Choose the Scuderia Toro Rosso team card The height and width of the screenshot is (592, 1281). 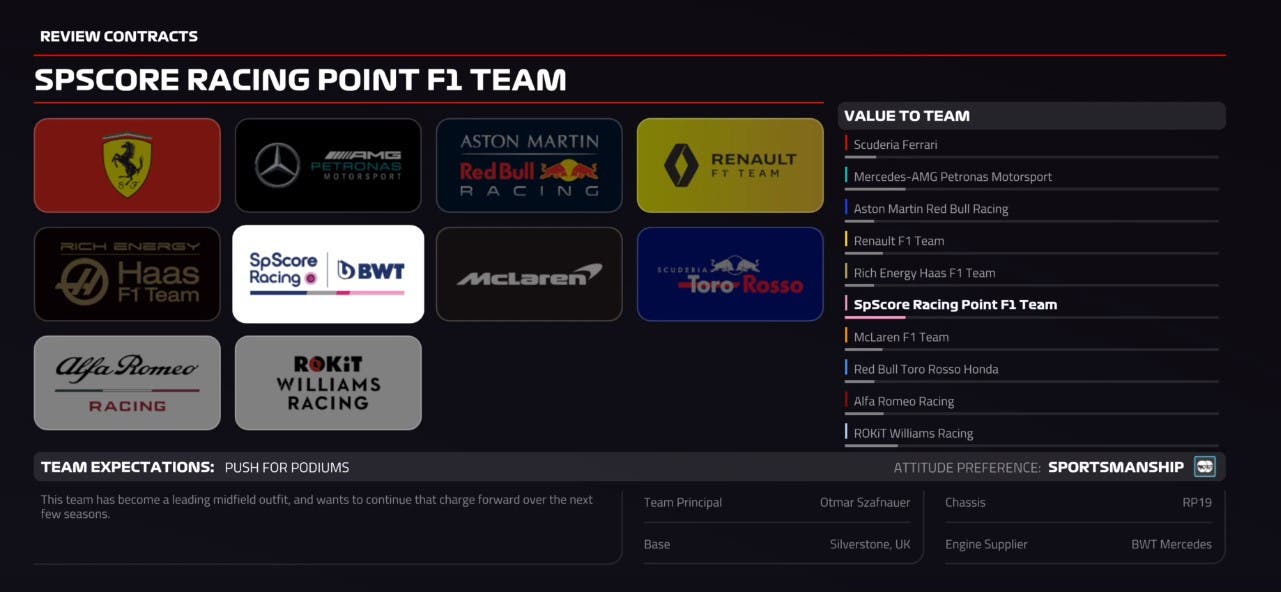[x=730, y=274]
